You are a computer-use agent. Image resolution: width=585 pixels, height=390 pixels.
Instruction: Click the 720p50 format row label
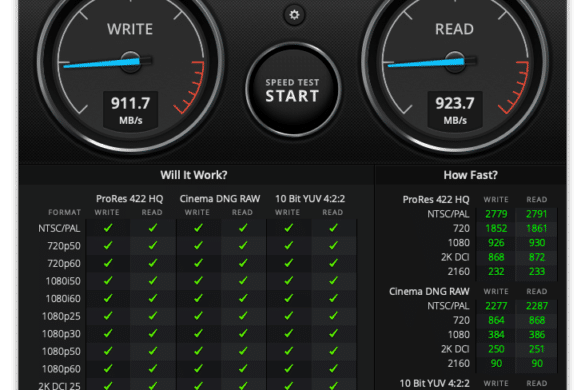64,246
